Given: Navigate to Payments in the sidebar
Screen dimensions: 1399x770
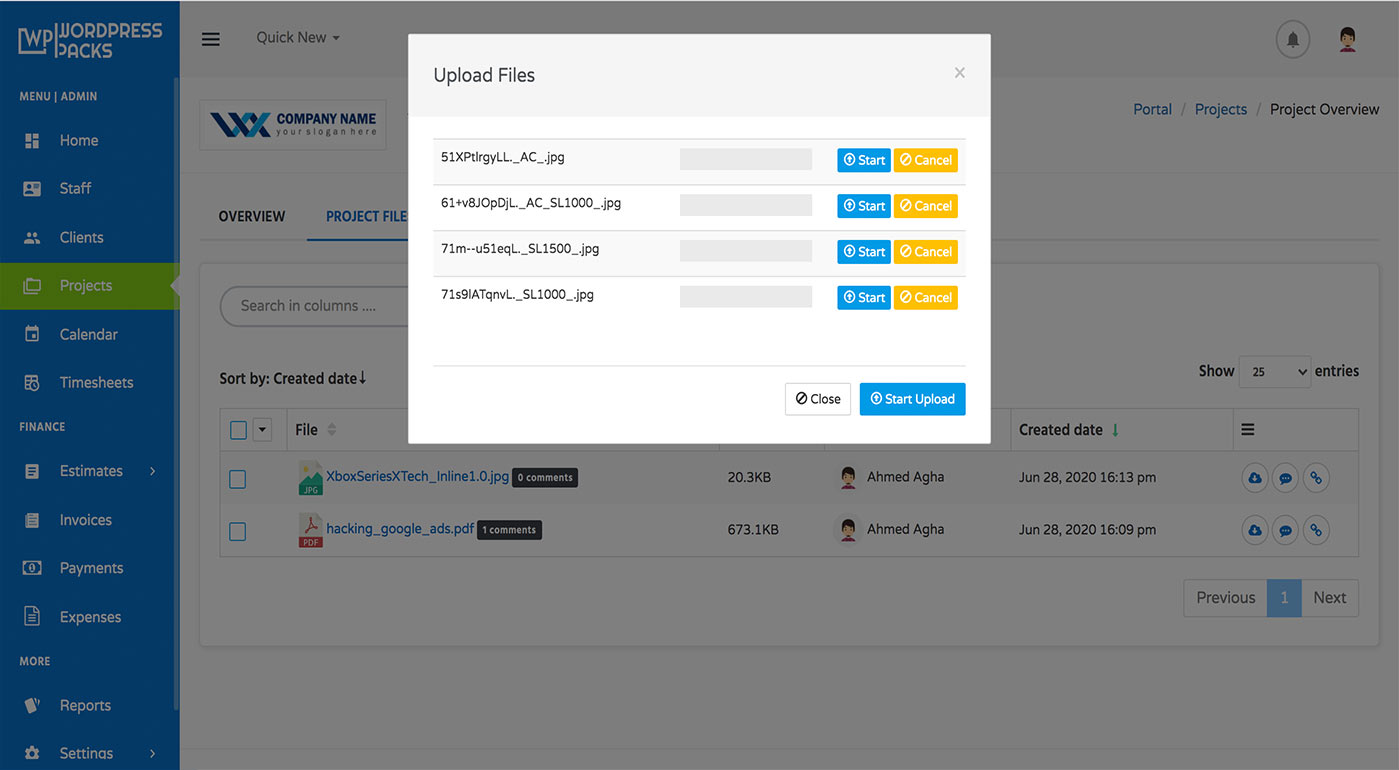Looking at the screenshot, I should [x=89, y=567].
